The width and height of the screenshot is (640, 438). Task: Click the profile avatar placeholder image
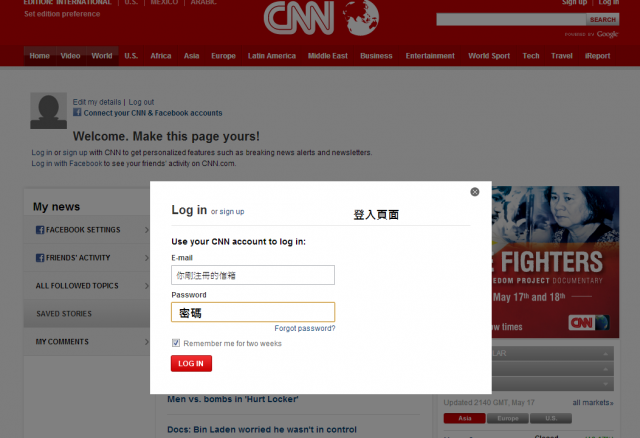click(49, 111)
